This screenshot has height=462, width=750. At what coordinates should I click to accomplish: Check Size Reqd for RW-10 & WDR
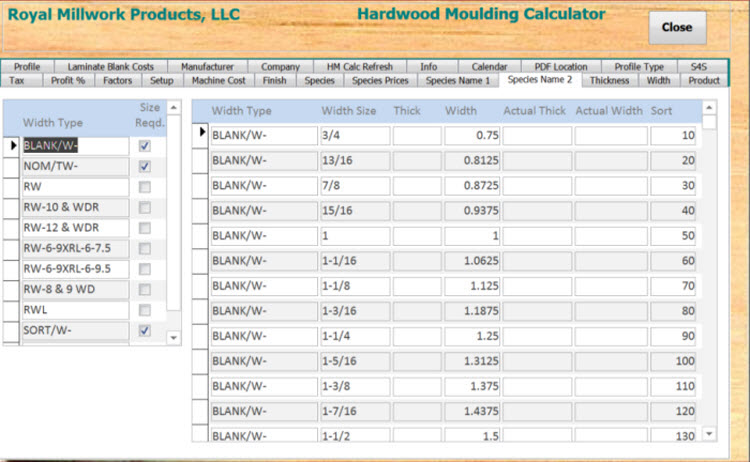(x=144, y=208)
